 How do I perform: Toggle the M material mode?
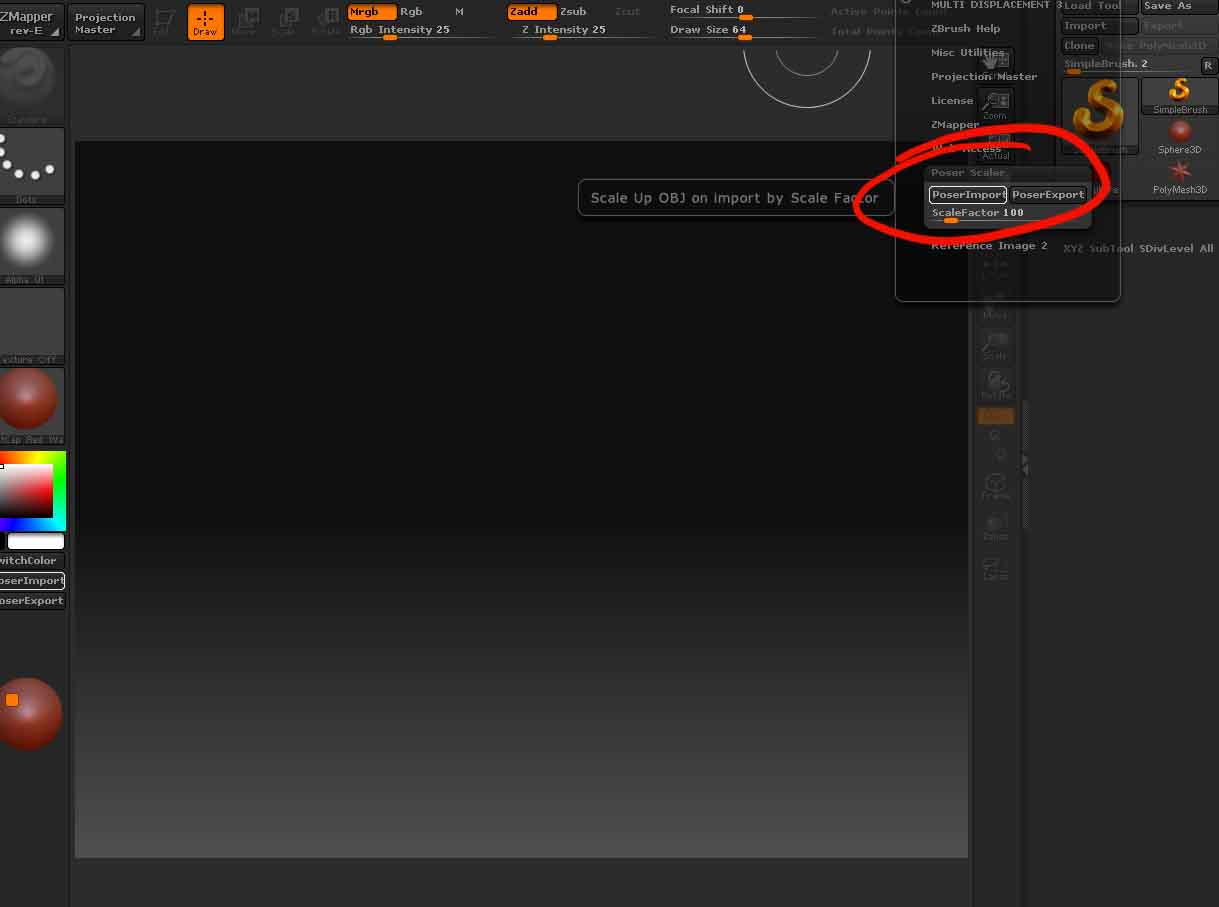(x=459, y=12)
